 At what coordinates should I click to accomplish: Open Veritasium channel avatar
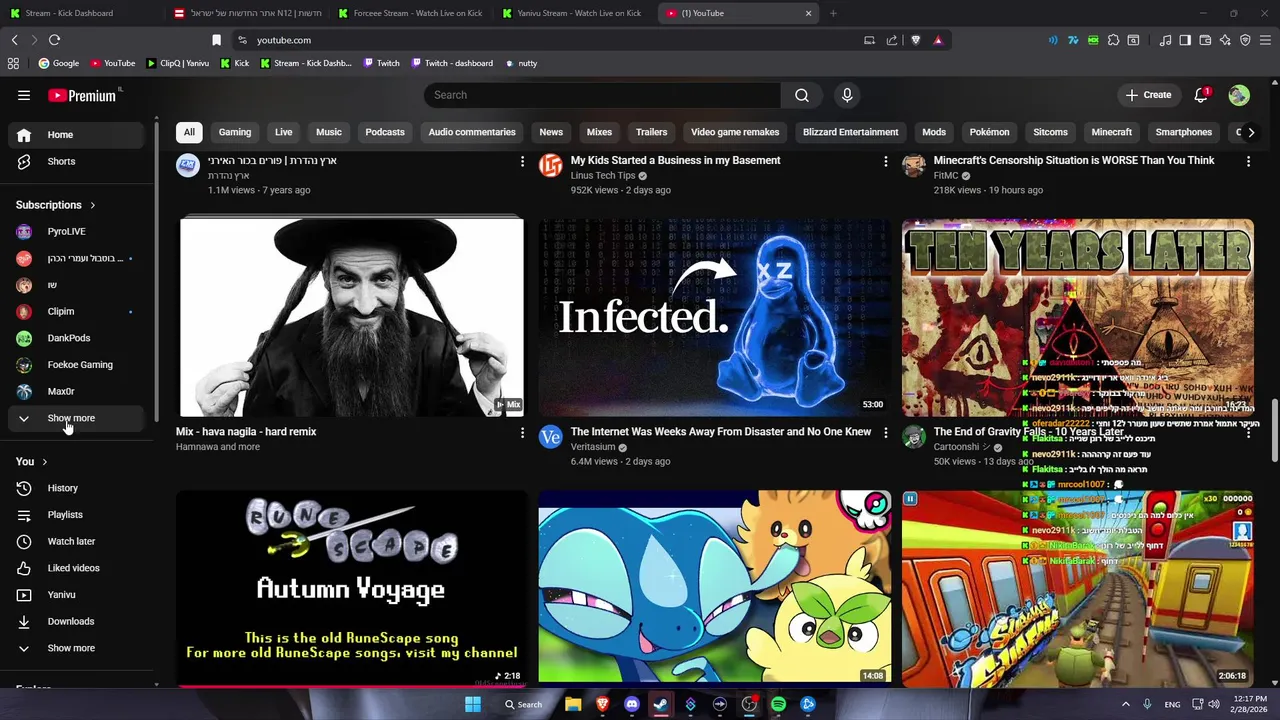point(551,437)
